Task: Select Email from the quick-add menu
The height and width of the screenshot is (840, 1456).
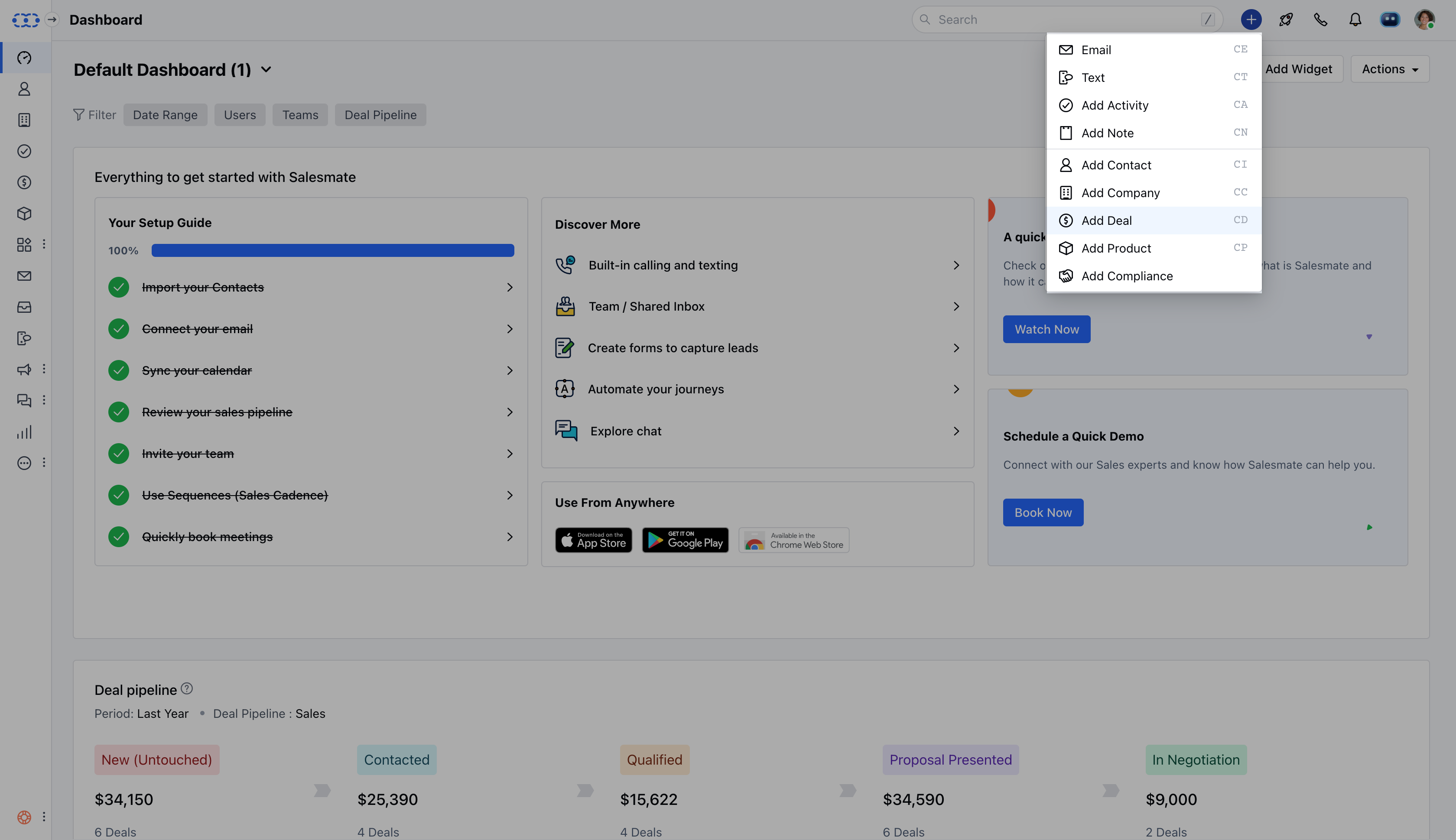Action: [x=1154, y=50]
